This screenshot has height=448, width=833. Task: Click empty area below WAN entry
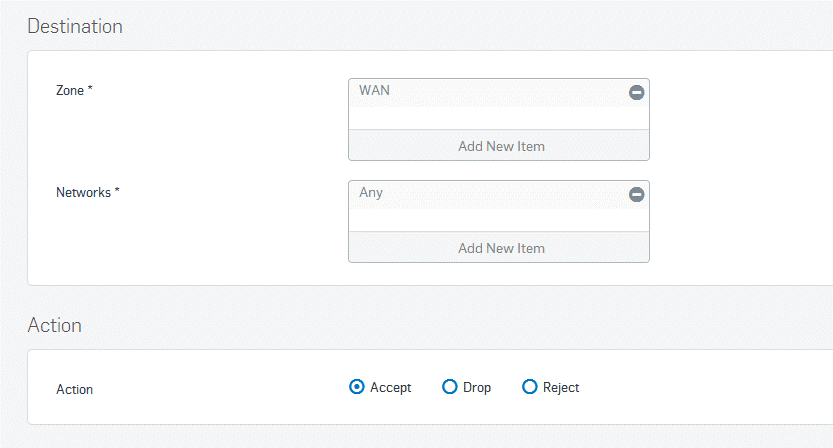click(499, 118)
